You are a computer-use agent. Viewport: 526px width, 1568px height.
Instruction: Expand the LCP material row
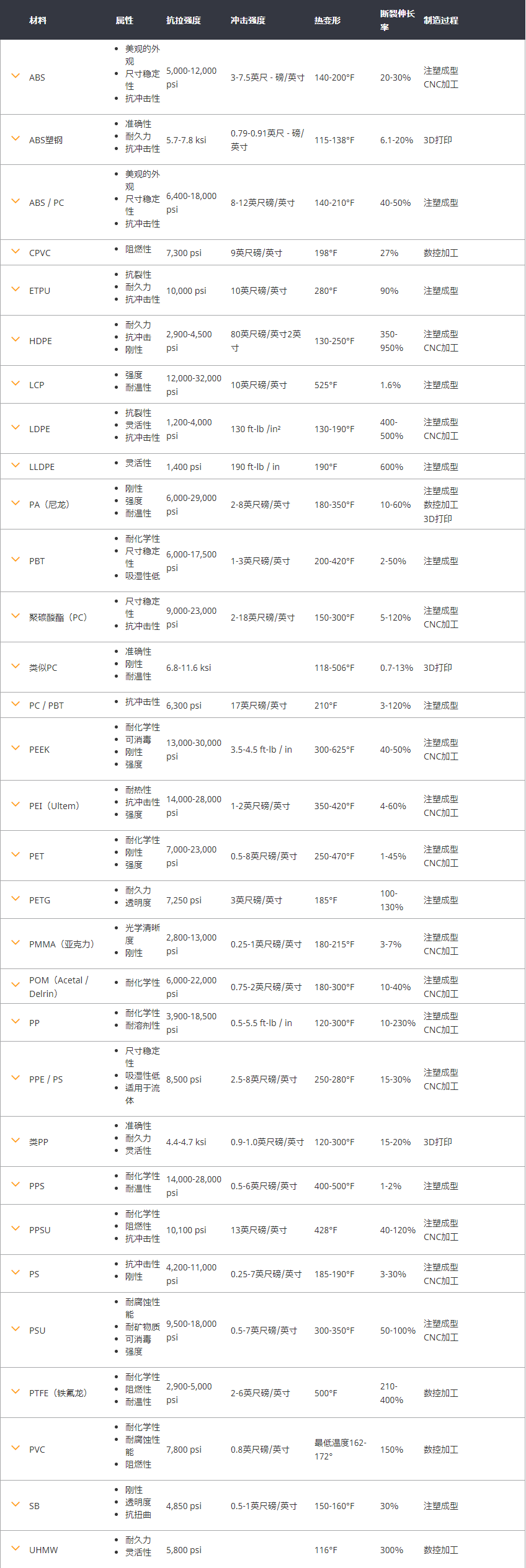tap(16, 384)
